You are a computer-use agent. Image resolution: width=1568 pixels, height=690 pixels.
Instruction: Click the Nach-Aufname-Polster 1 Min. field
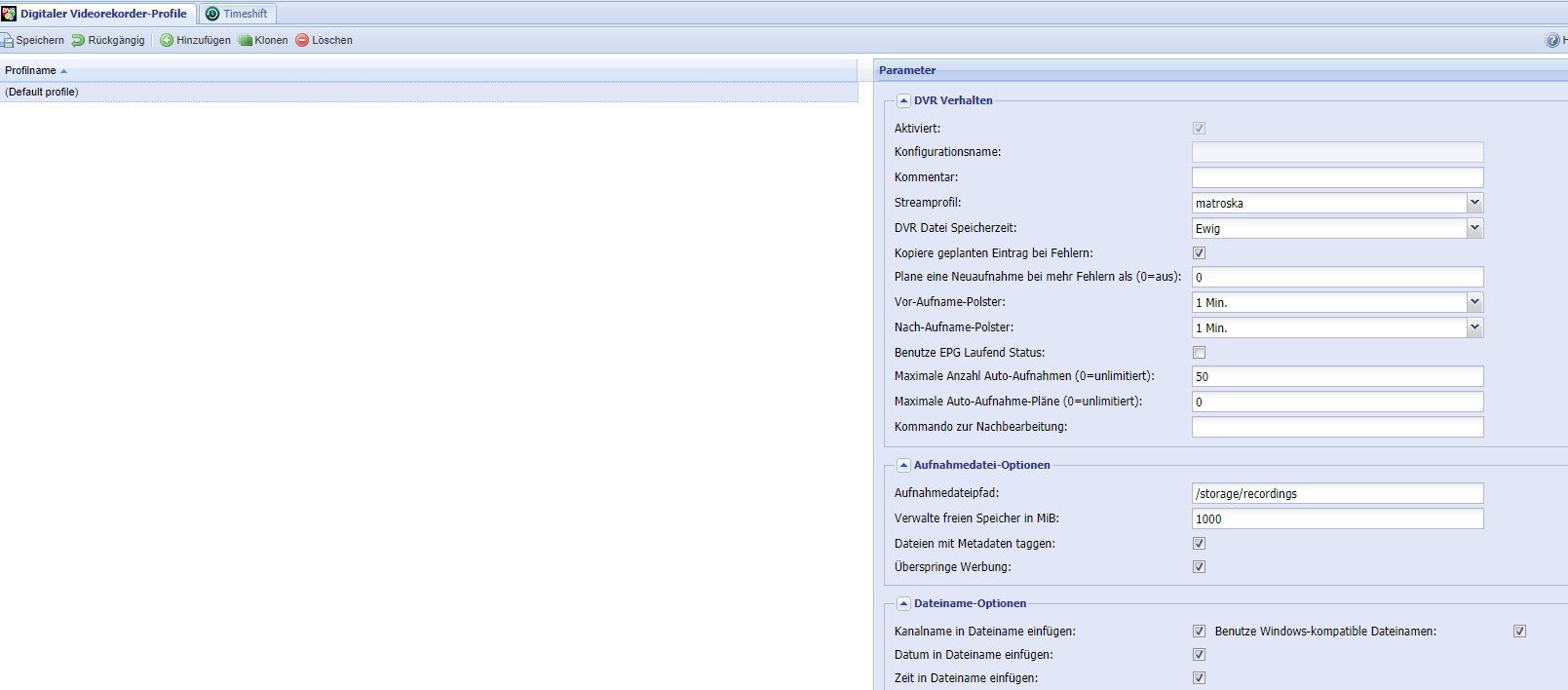pos(1329,327)
